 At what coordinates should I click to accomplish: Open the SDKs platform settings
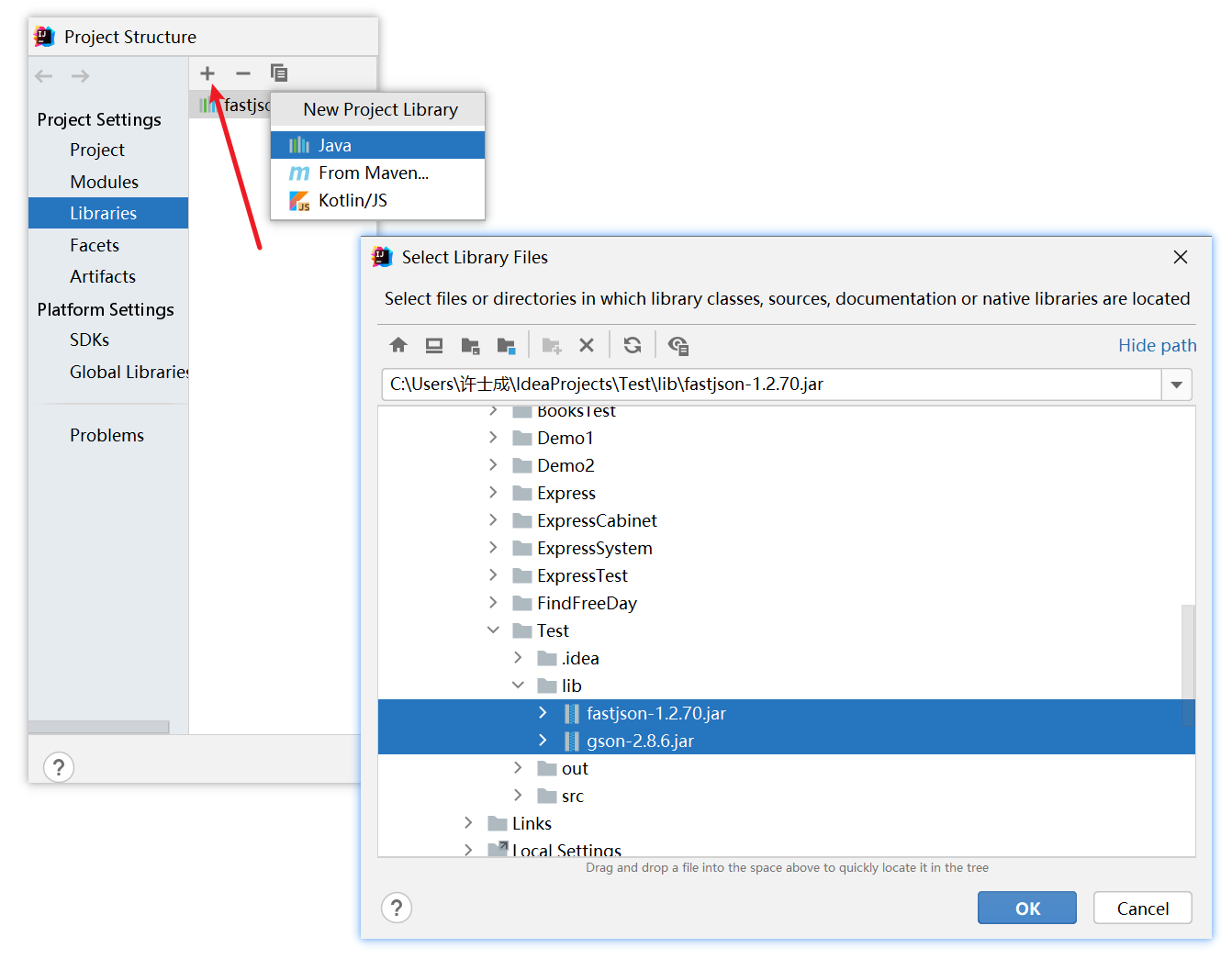pos(89,340)
